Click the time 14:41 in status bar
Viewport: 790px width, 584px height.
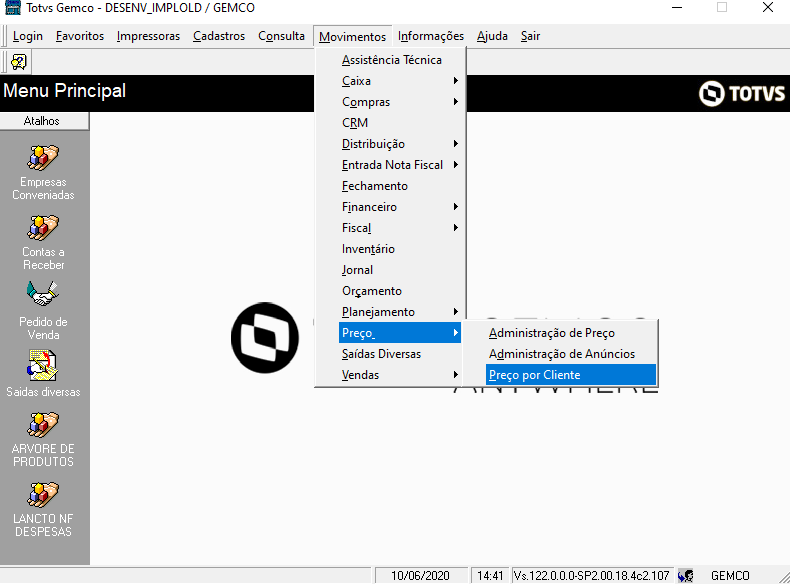pos(490,575)
